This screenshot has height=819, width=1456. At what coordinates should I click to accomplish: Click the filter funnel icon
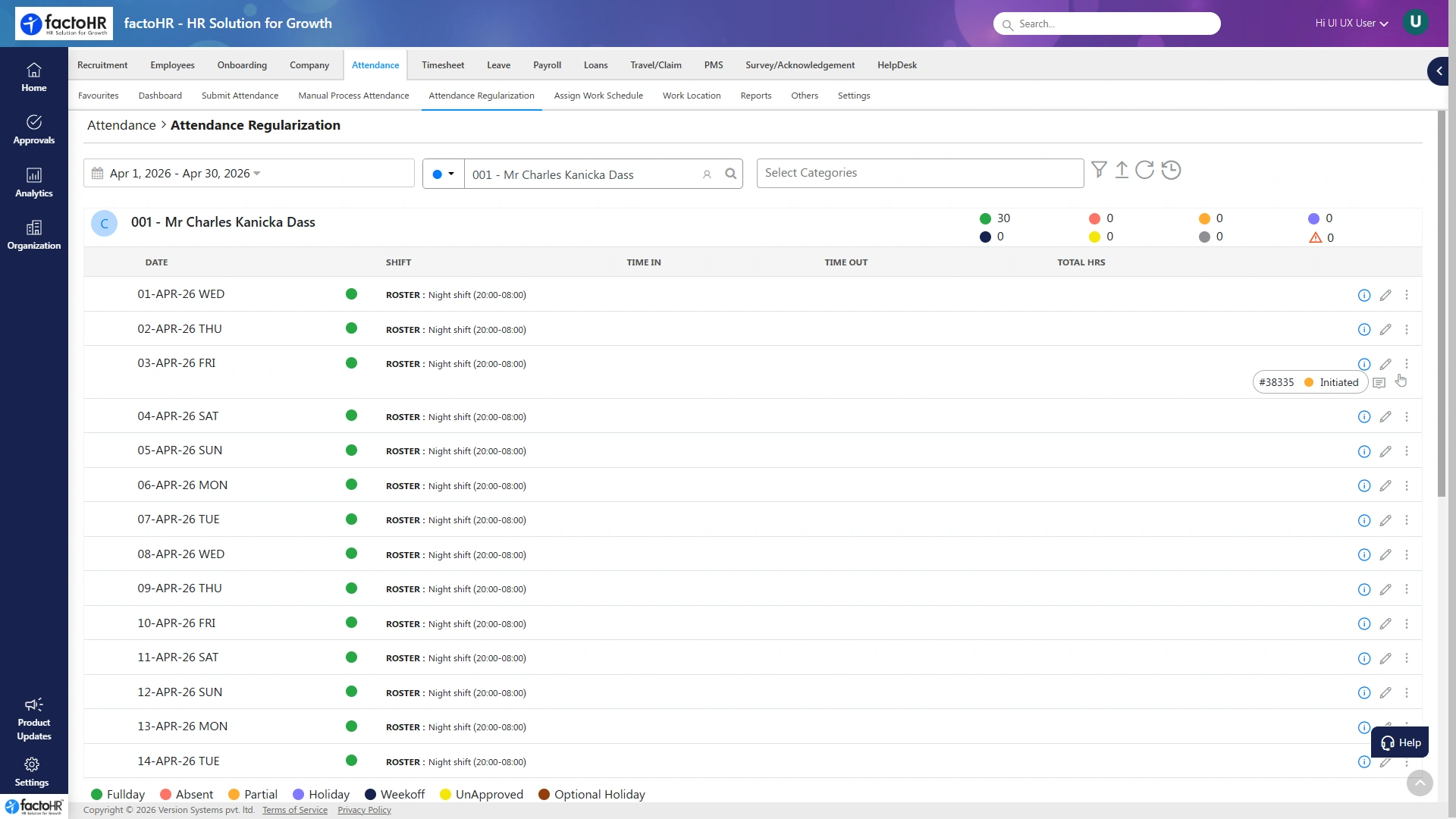[x=1099, y=170]
